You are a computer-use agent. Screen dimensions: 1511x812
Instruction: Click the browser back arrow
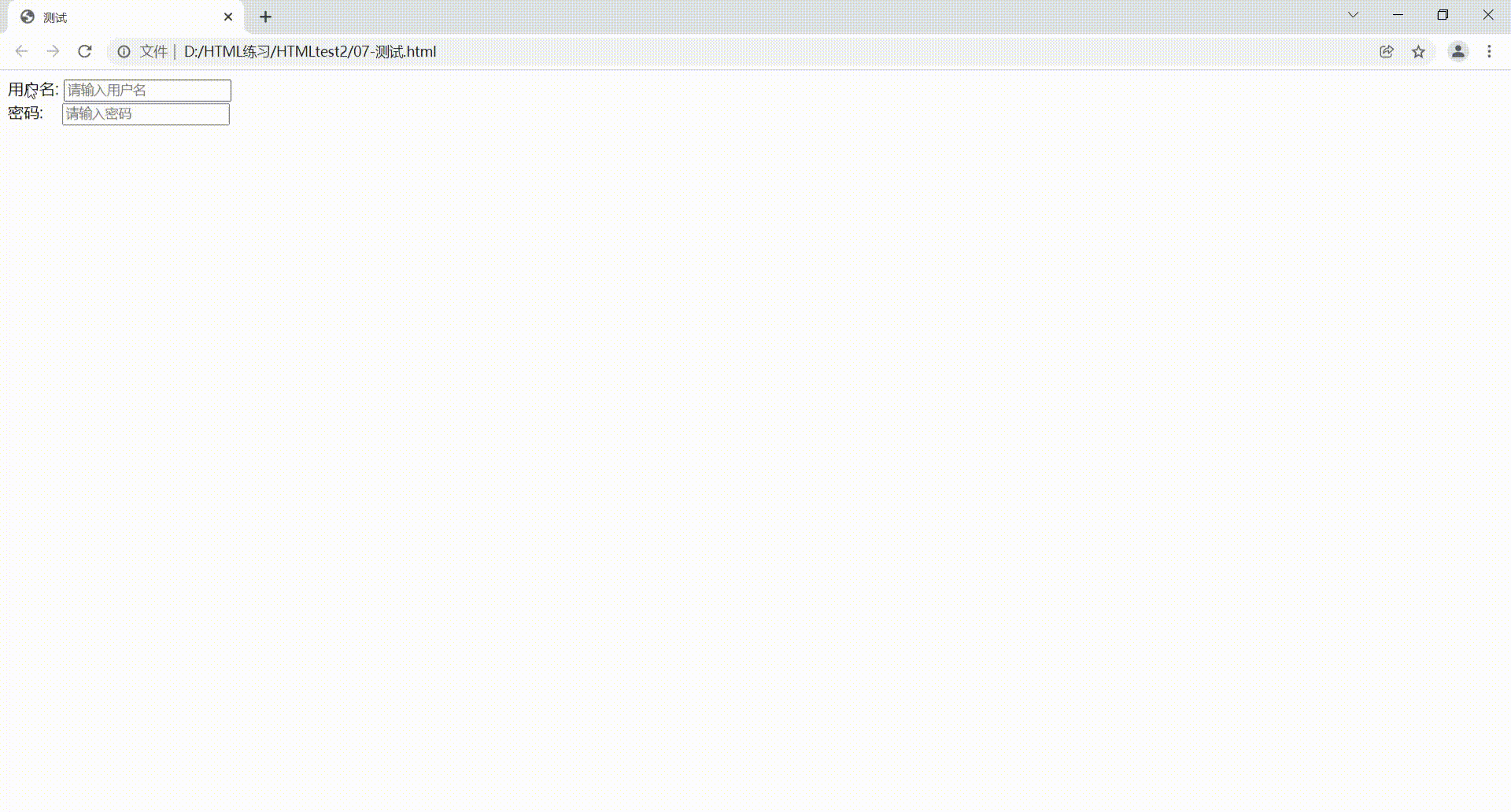click(21, 51)
